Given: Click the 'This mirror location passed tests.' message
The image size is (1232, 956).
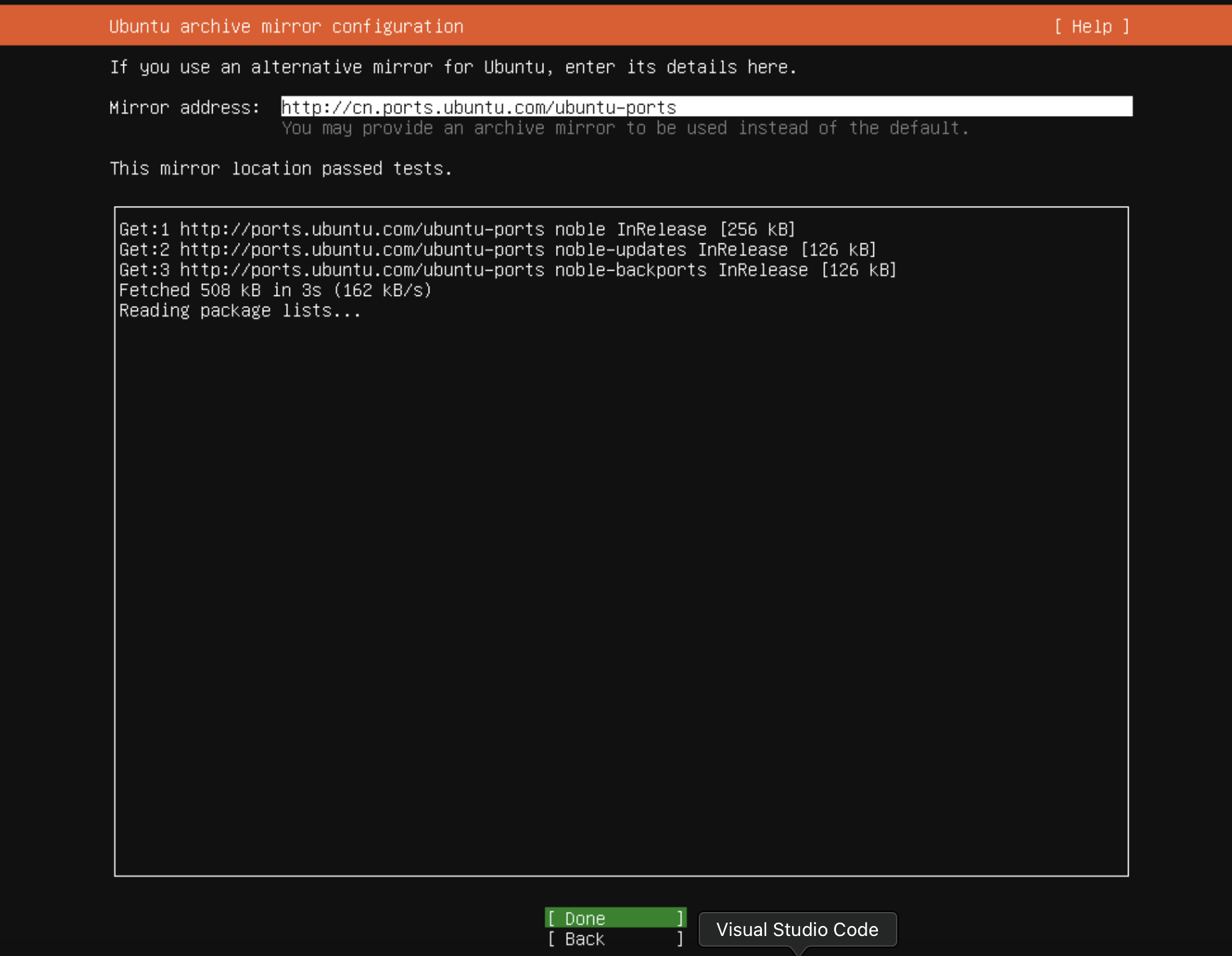Looking at the screenshot, I should 281,168.
